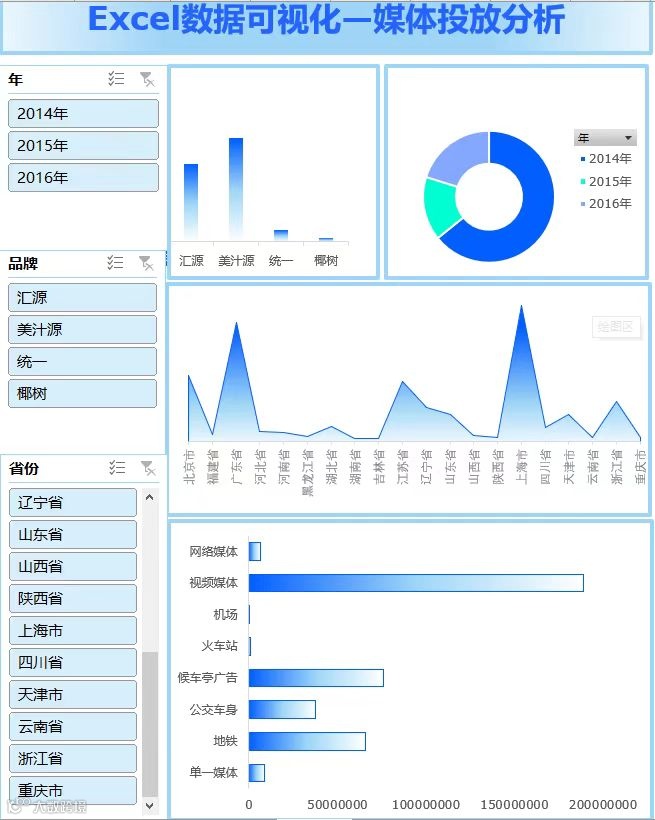Filter by brand 统一
This screenshot has width=655, height=820.
(x=82, y=361)
